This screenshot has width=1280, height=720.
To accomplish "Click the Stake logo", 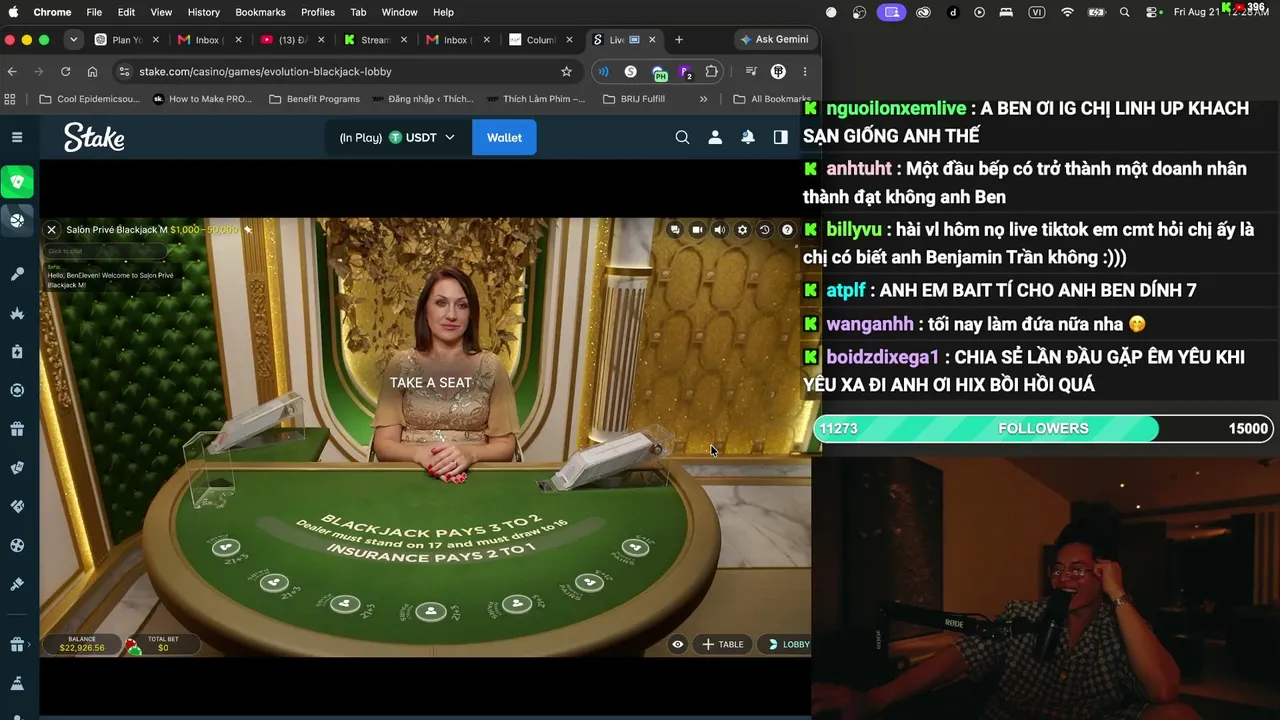I will point(94,137).
